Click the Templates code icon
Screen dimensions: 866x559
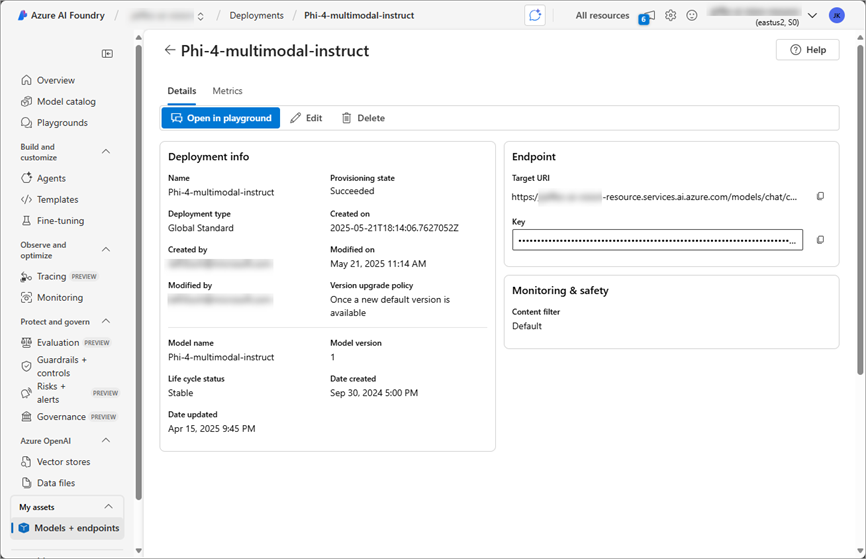point(26,199)
